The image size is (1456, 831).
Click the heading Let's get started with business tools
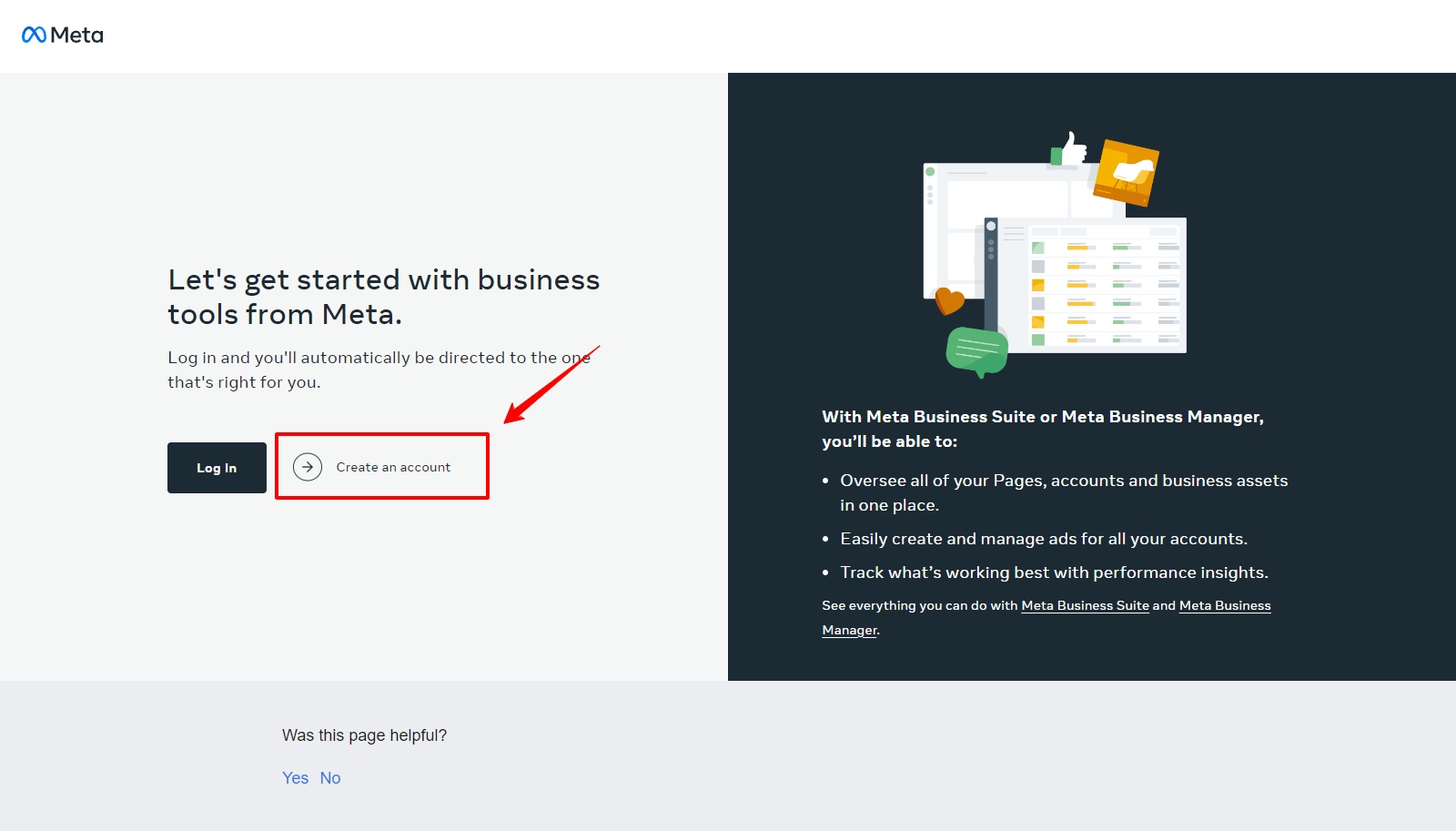click(383, 297)
